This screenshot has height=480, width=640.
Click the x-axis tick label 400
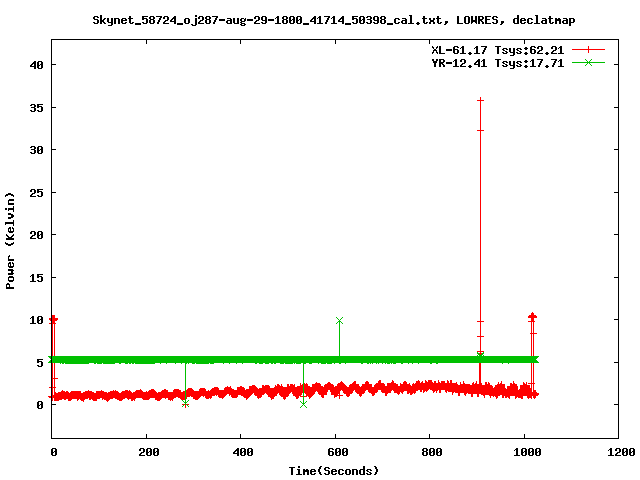pos(243,452)
